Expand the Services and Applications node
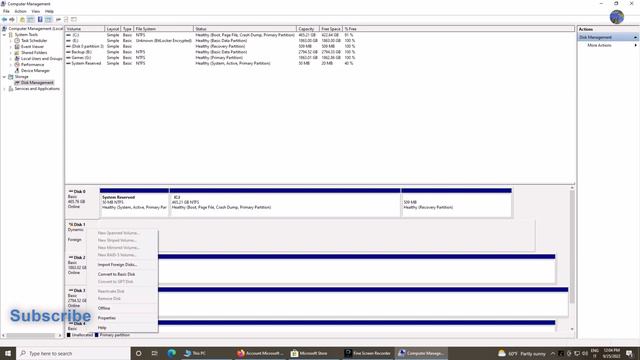The image size is (640, 360). 4,89
